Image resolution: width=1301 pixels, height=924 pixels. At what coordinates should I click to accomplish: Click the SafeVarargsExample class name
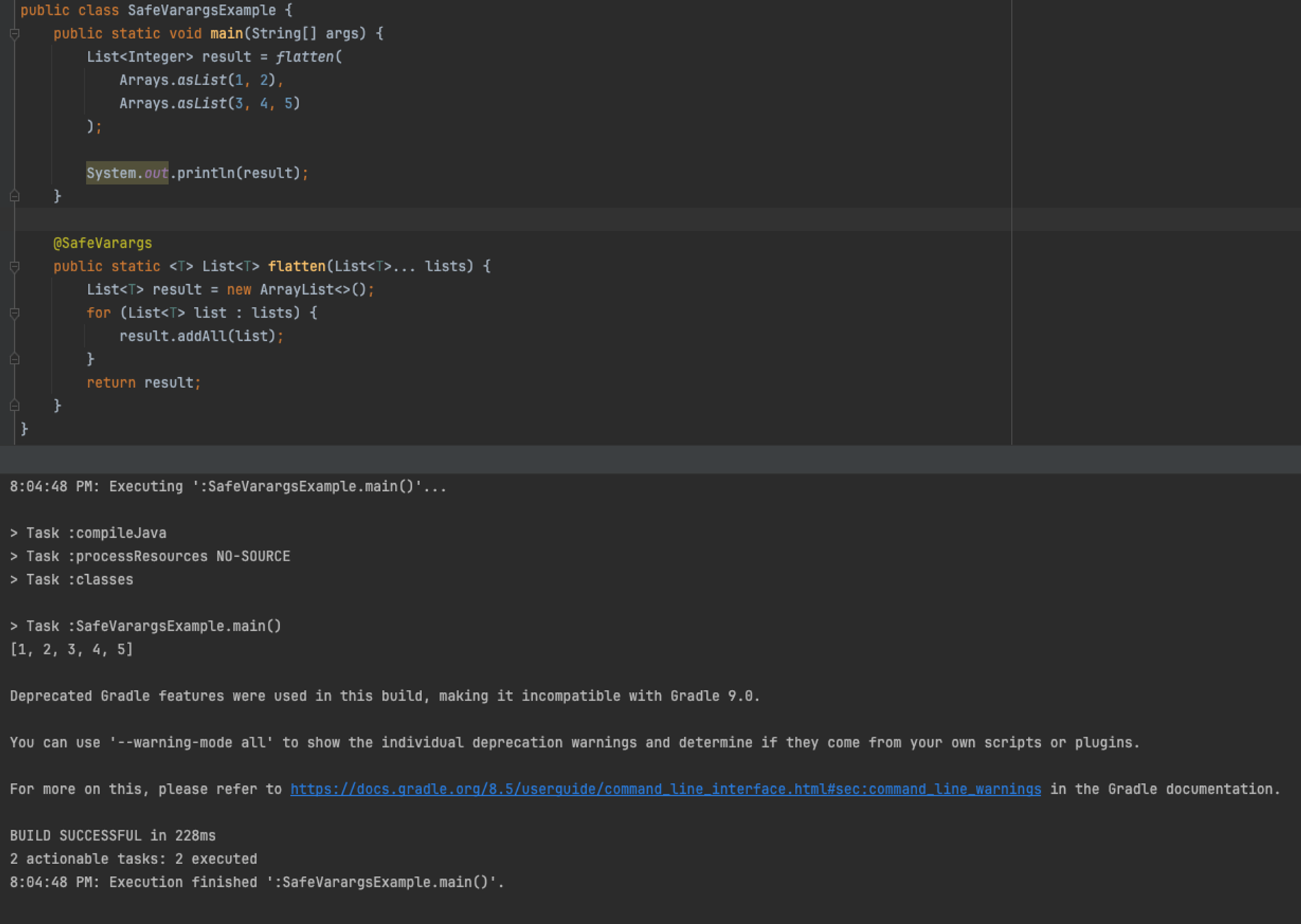coord(202,10)
